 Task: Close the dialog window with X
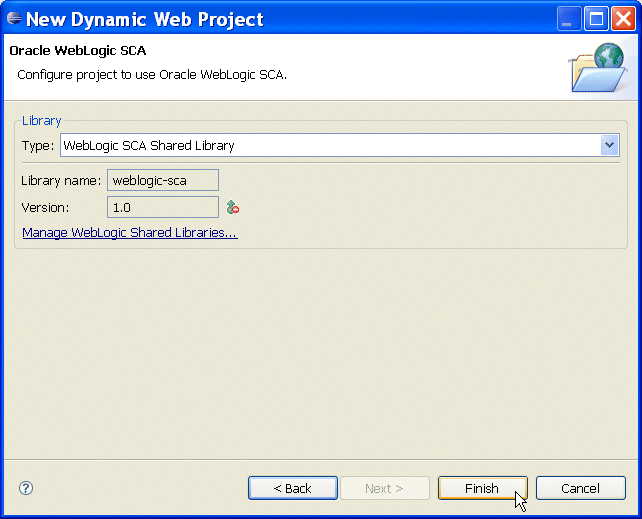pyautogui.click(x=624, y=18)
